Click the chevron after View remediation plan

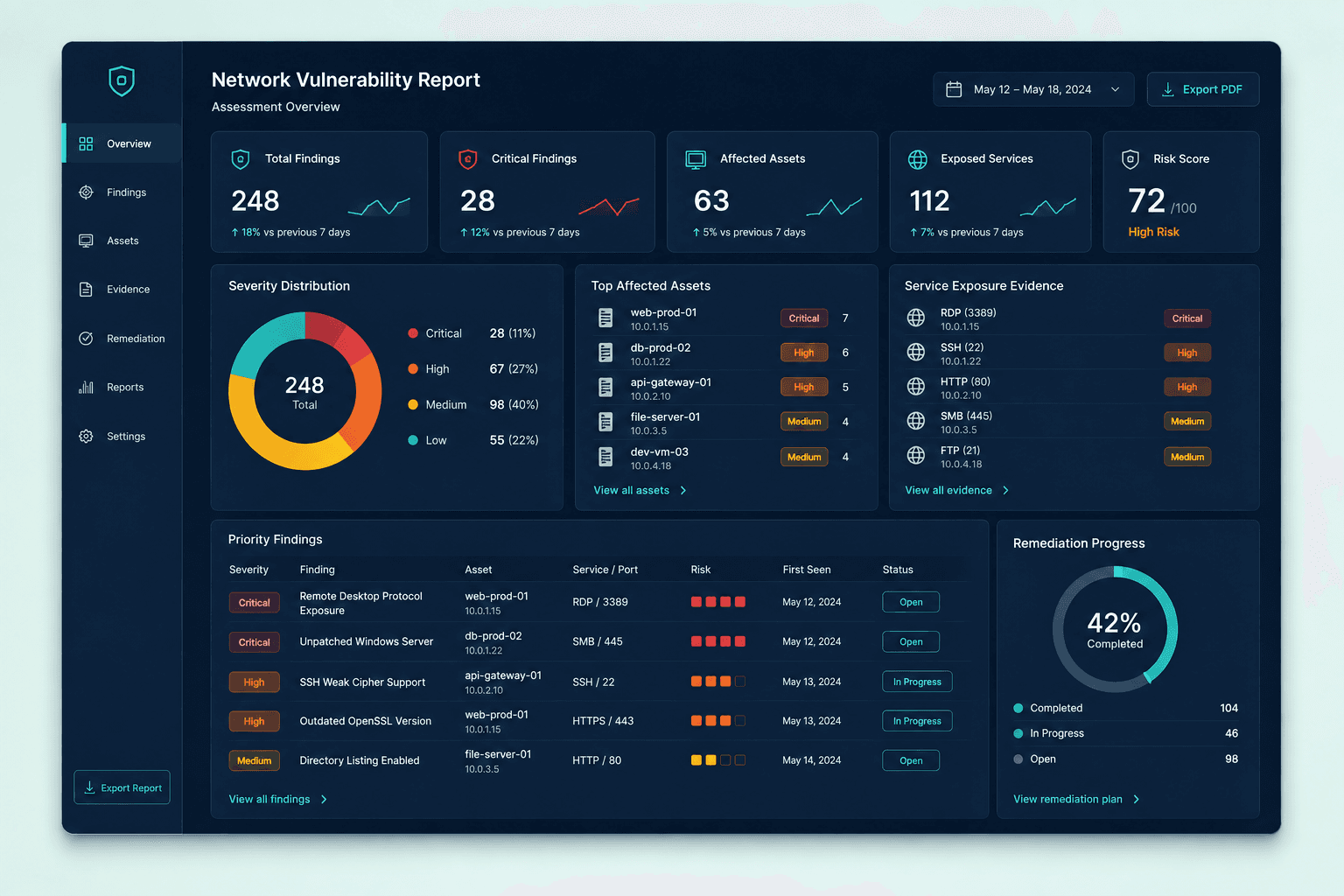[1136, 800]
